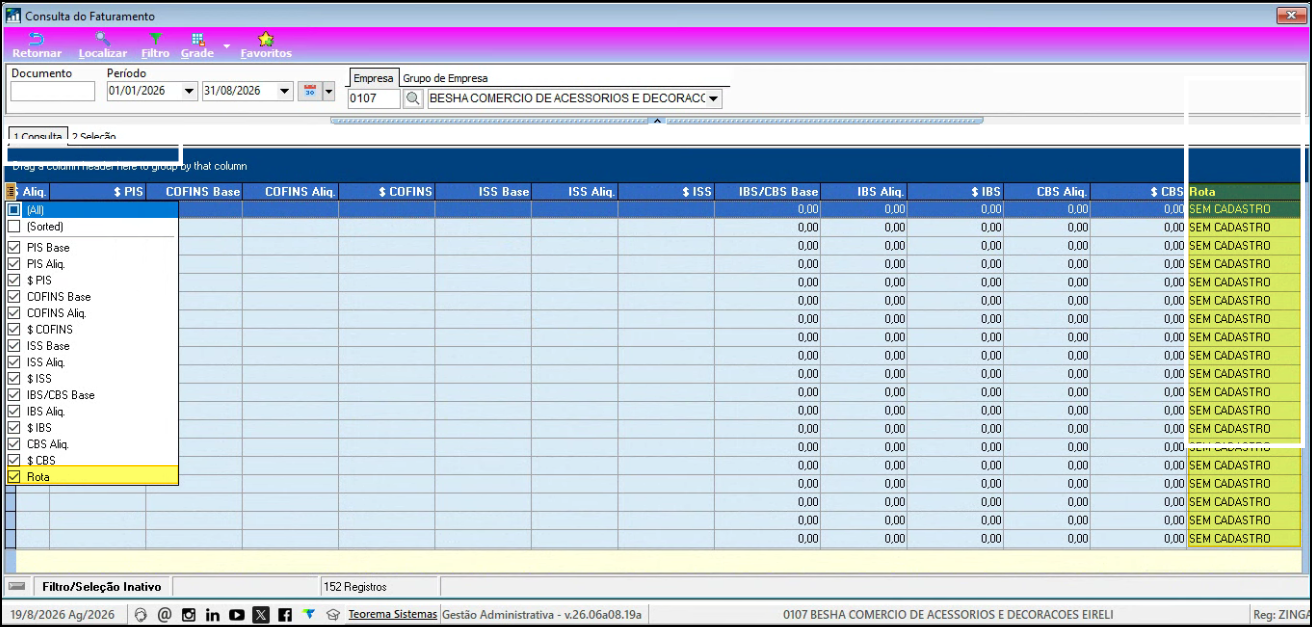The image size is (1312, 627).
Task: Open the start date dropdown 01/01/2026
Action: [x=190, y=91]
